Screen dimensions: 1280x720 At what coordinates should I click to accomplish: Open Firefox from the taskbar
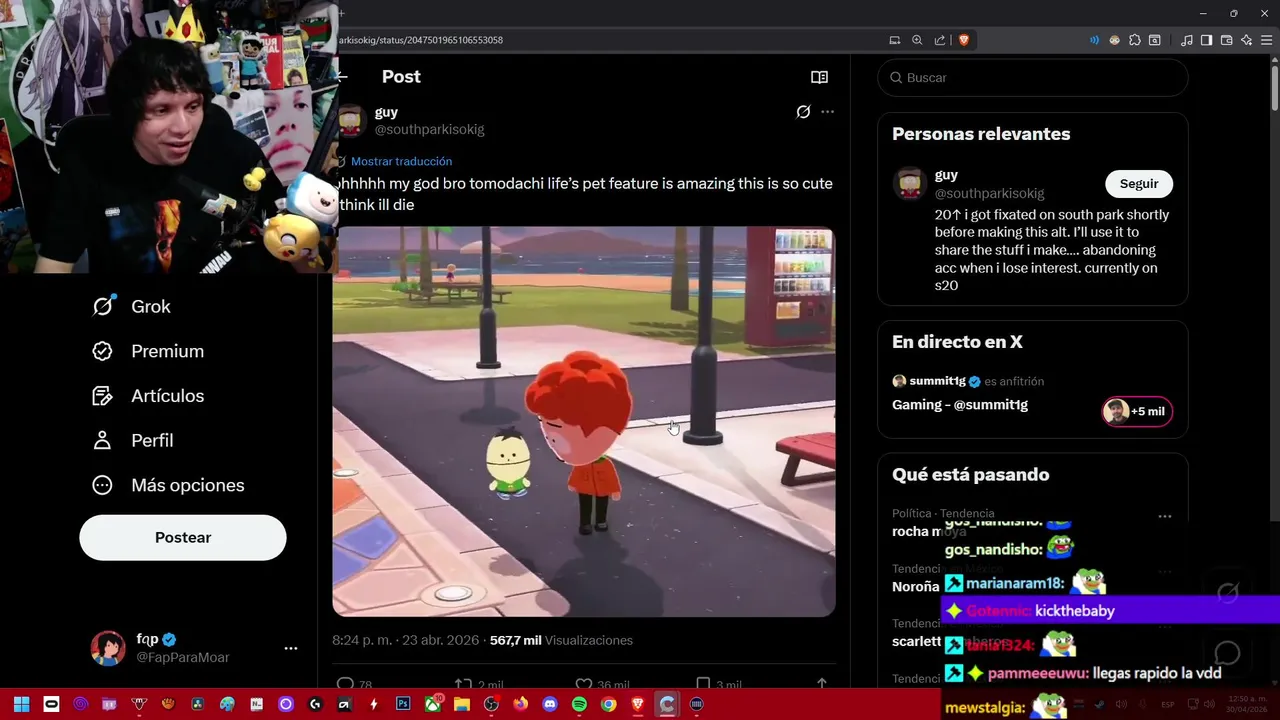click(520, 704)
